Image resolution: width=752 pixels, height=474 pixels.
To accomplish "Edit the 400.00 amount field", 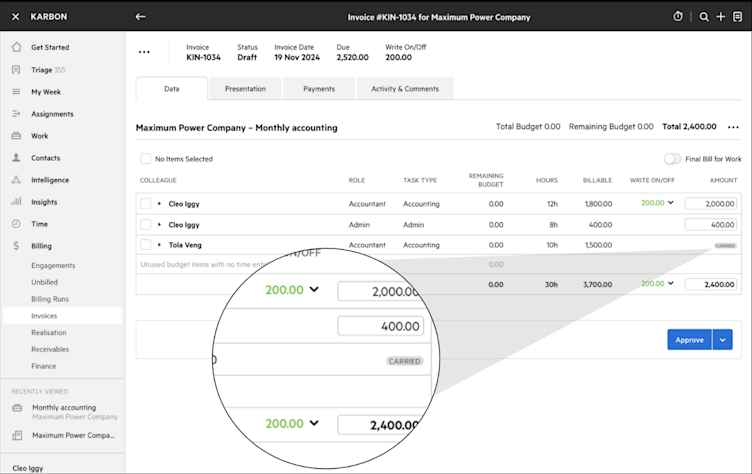I will click(x=711, y=224).
